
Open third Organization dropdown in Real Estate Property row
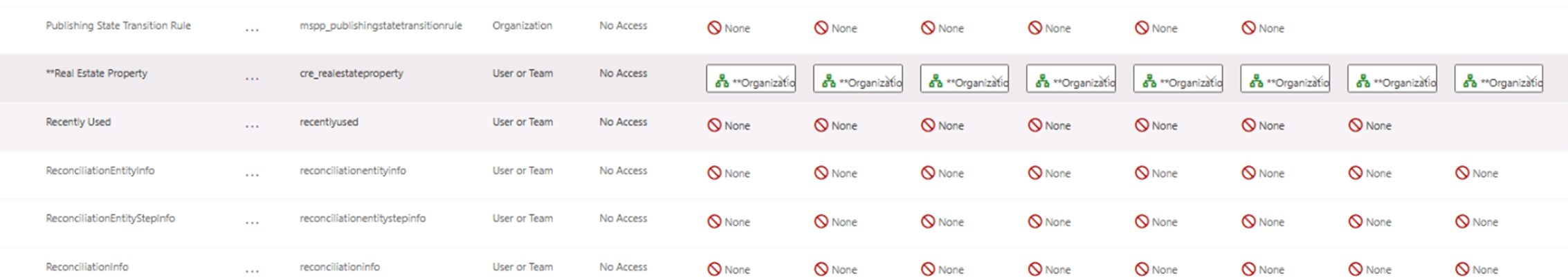[x=965, y=79]
